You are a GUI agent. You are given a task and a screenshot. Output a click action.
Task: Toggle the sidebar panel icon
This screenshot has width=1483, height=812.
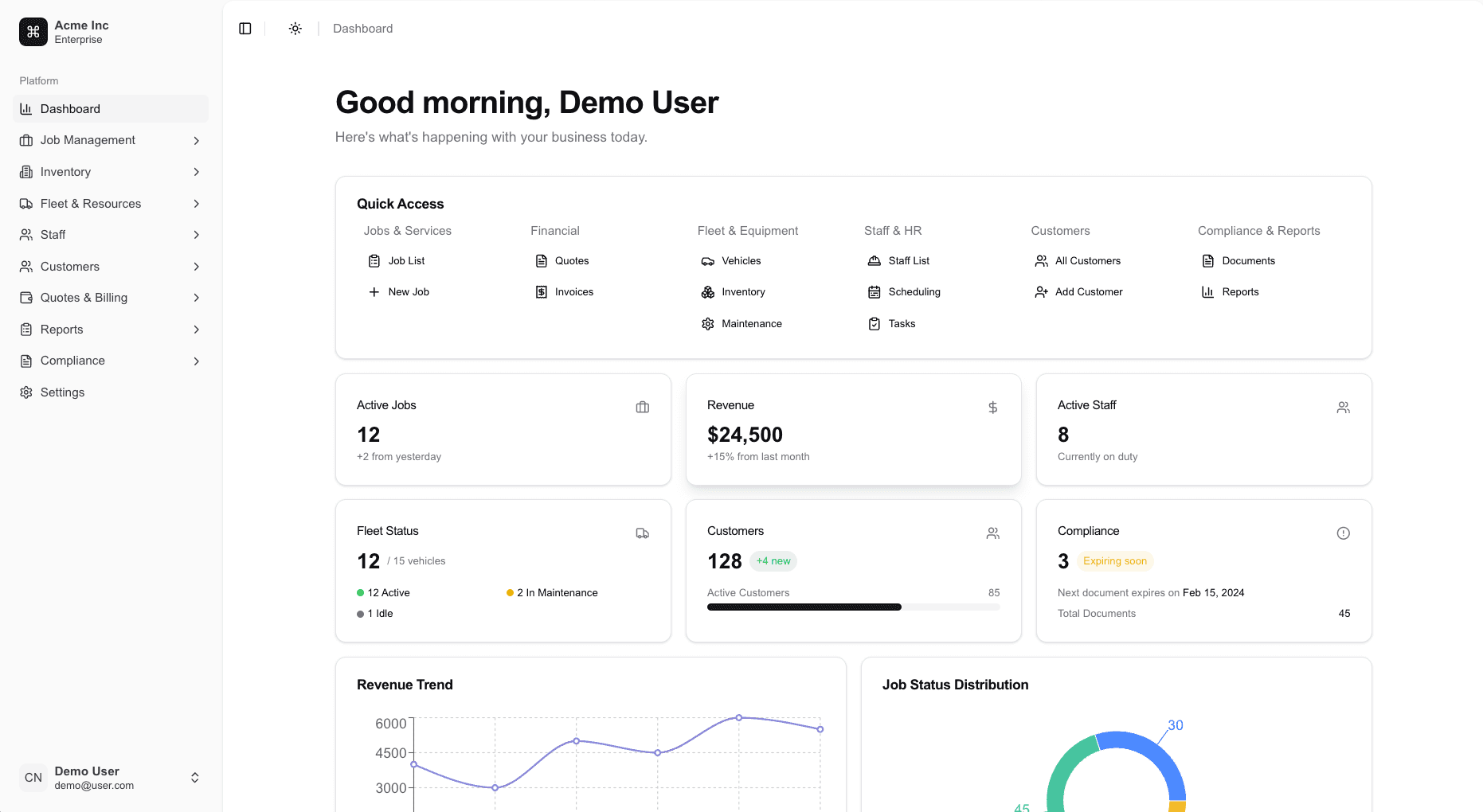pyautogui.click(x=245, y=29)
